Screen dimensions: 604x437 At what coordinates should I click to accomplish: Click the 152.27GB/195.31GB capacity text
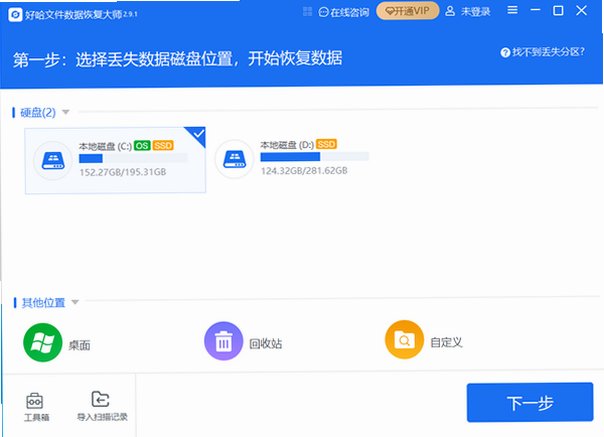tap(123, 172)
